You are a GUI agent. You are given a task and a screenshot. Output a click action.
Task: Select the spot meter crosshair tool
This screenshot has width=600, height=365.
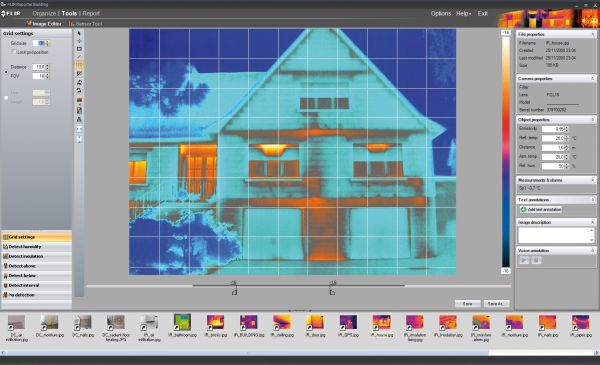(79, 41)
